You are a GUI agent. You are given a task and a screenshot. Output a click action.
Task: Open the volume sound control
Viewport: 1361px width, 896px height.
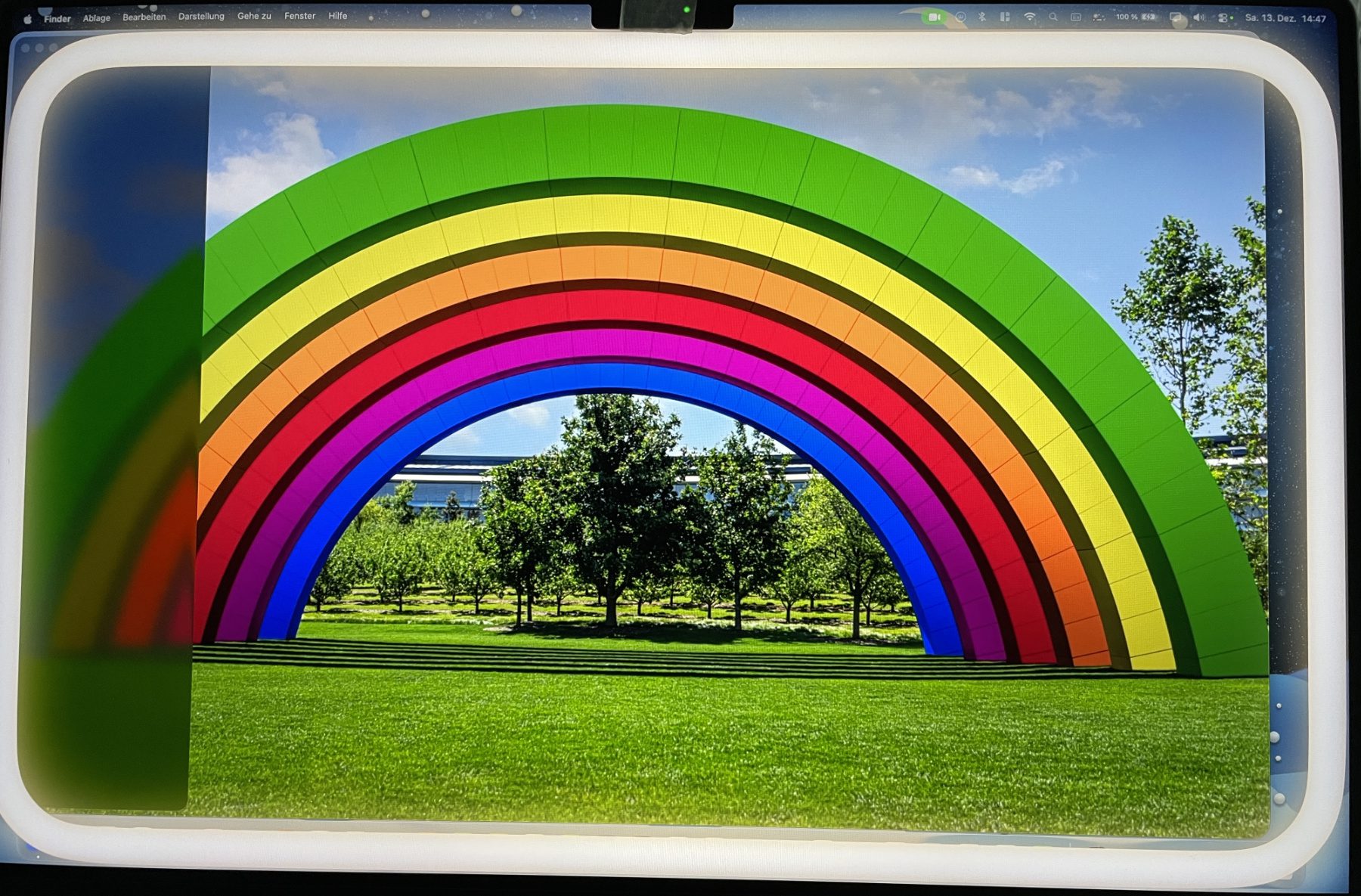(x=1198, y=17)
